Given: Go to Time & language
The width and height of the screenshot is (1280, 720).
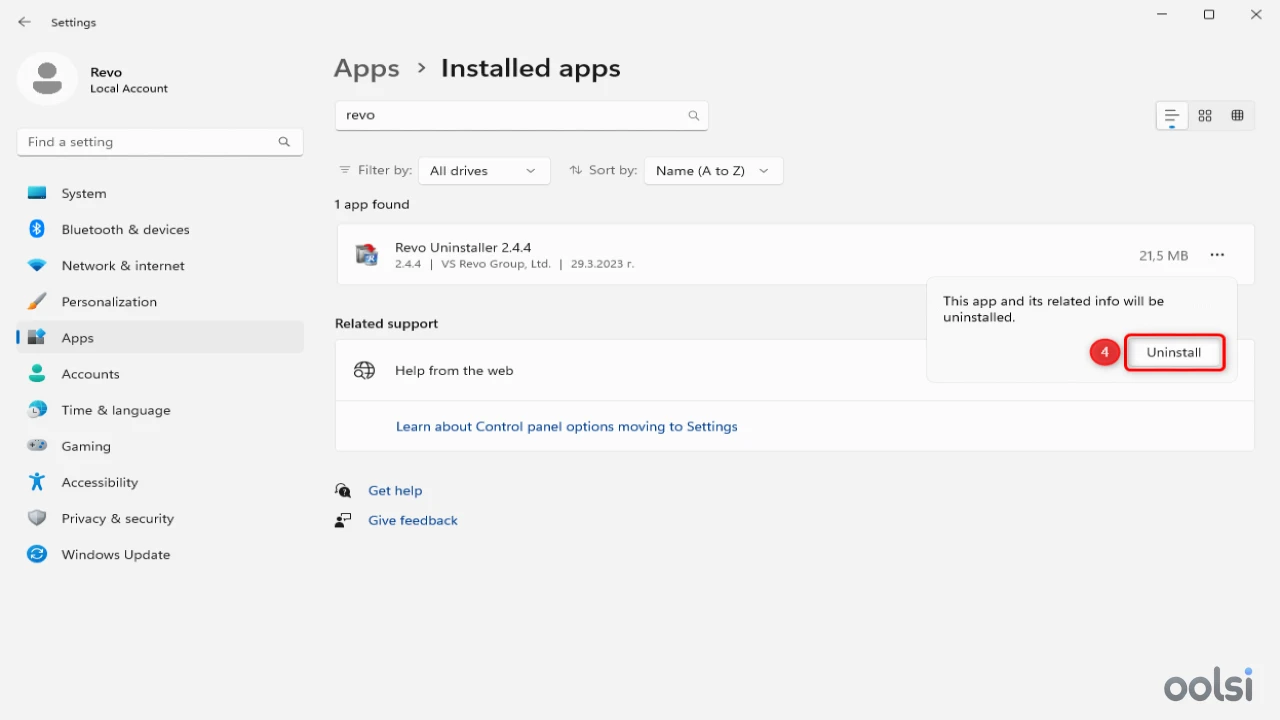Looking at the screenshot, I should point(160,409).
